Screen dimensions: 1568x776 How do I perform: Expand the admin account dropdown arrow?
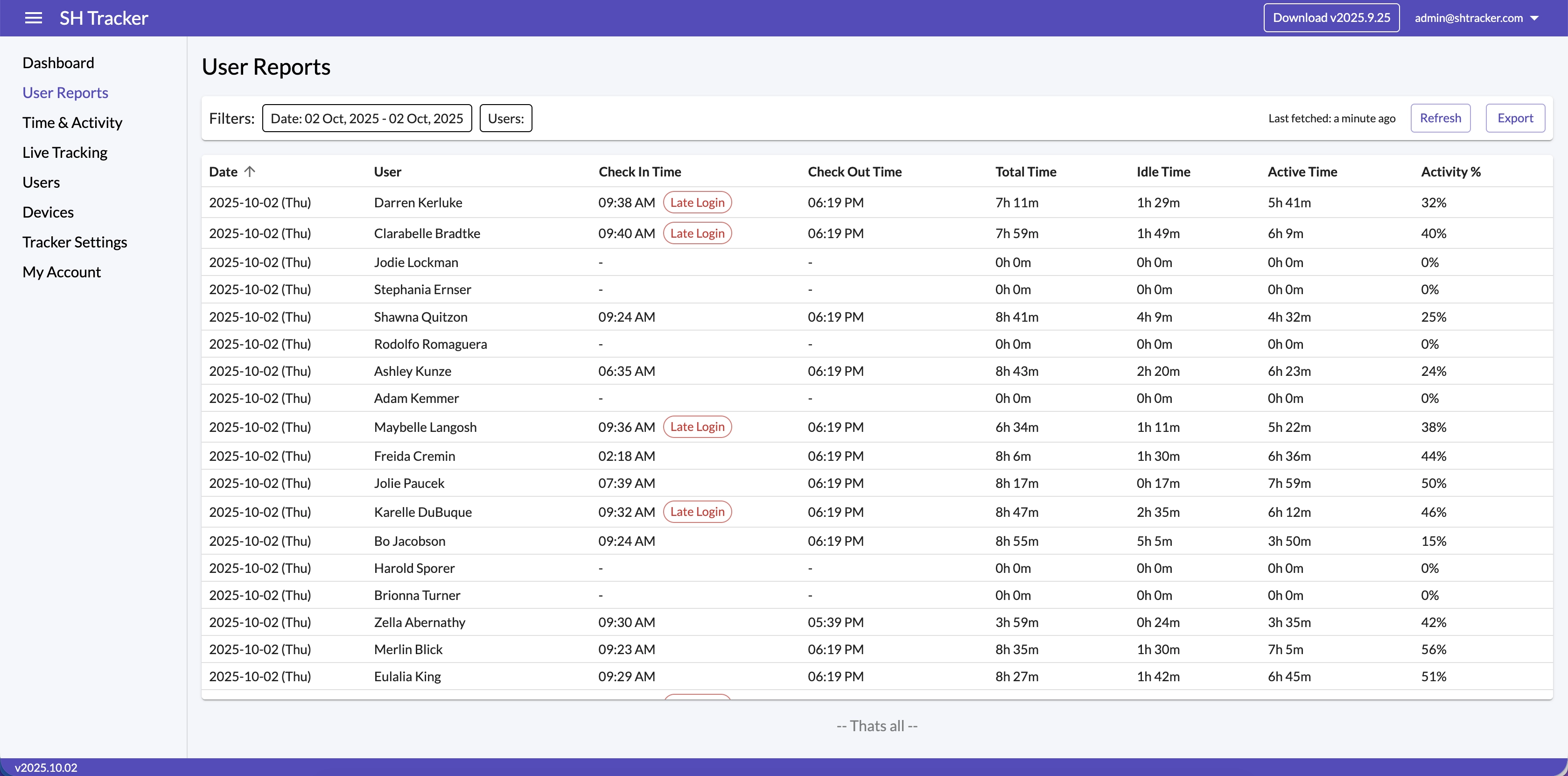(x=1534, y=18)
